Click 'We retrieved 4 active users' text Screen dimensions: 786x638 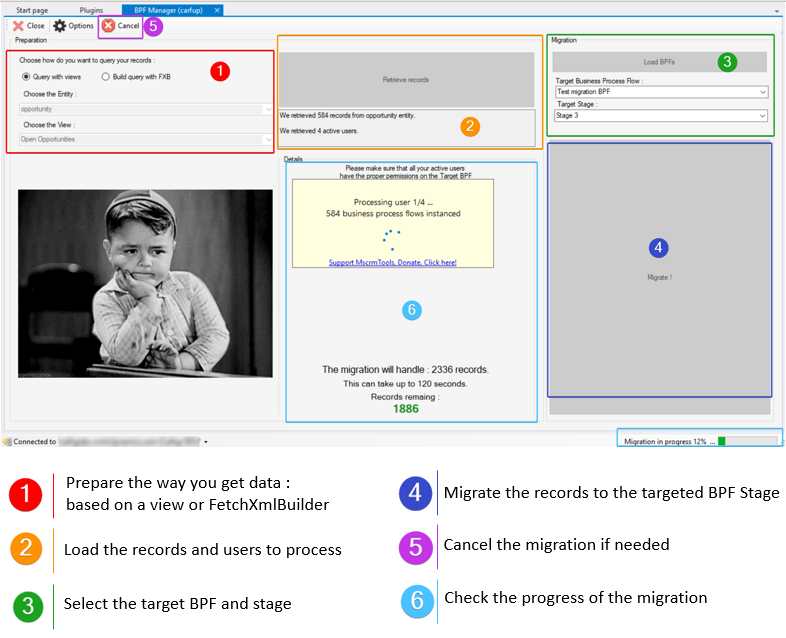(319, 131)
